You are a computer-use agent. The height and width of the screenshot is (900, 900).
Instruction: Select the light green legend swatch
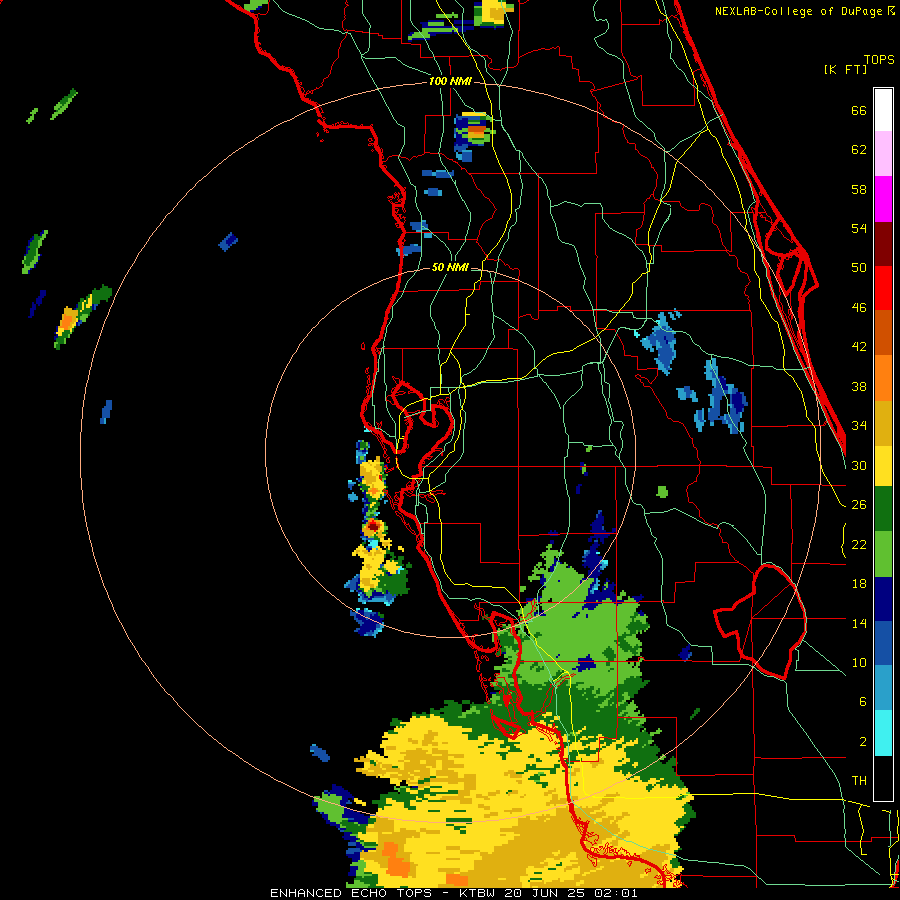click(x=883, y=554)
